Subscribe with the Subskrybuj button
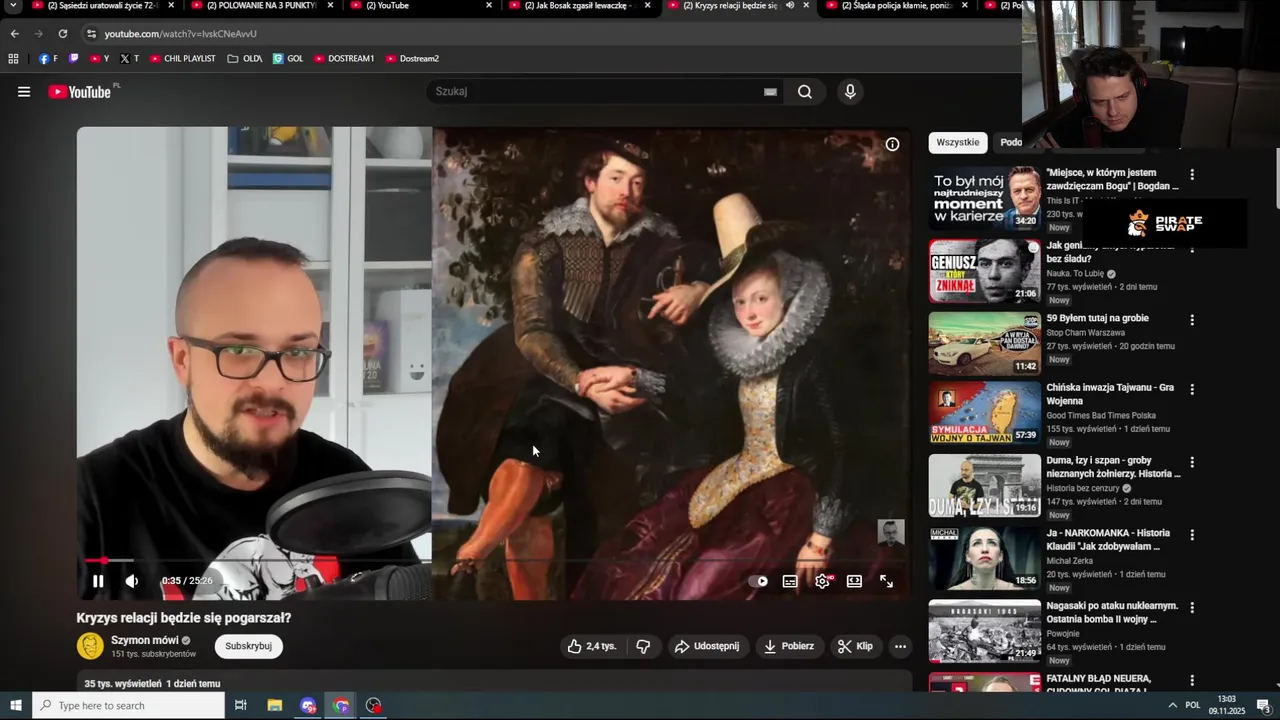Screen dimensions: 1280x720 point(249,646)
